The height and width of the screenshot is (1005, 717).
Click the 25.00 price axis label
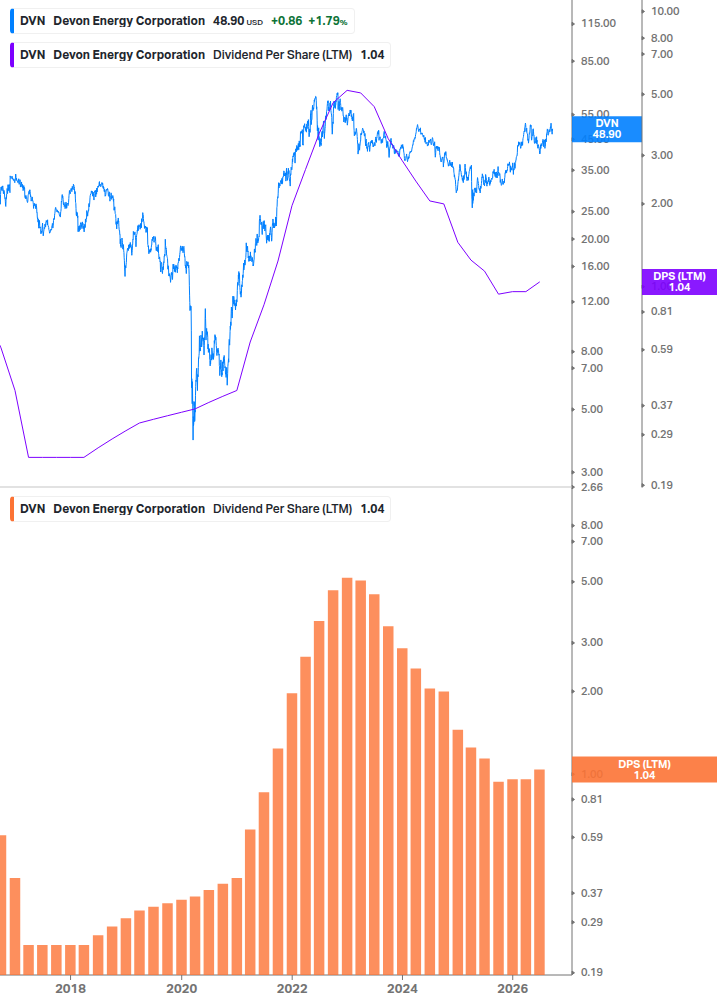click(x=595, y=212)
